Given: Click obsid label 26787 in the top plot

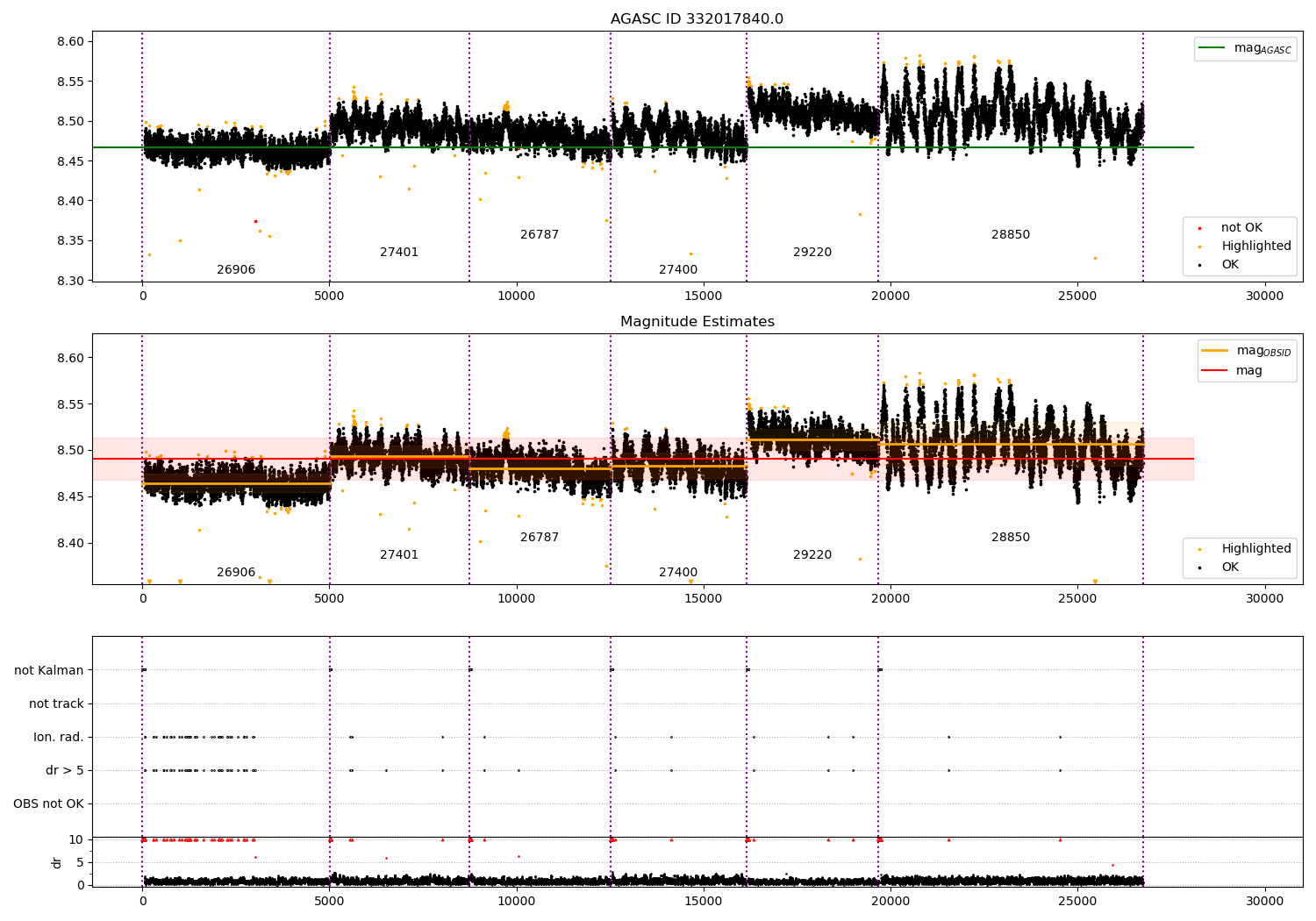Looking at the screenshot, I should (x=540, y=235).
